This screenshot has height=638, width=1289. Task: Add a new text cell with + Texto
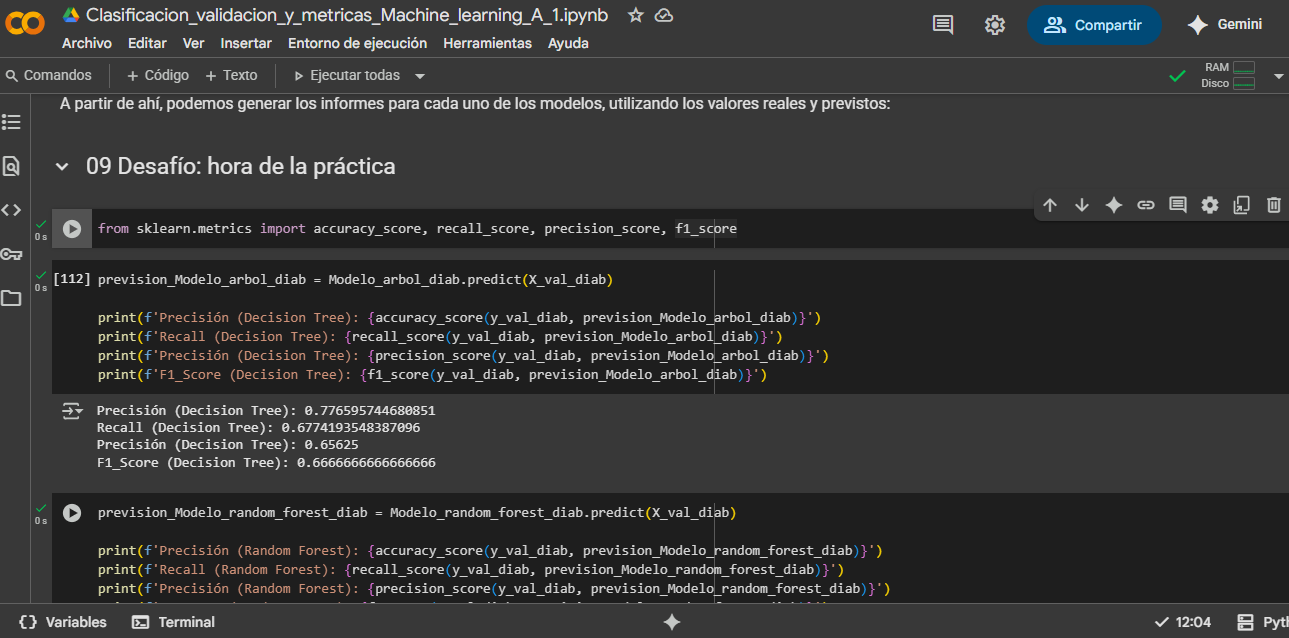231,75
